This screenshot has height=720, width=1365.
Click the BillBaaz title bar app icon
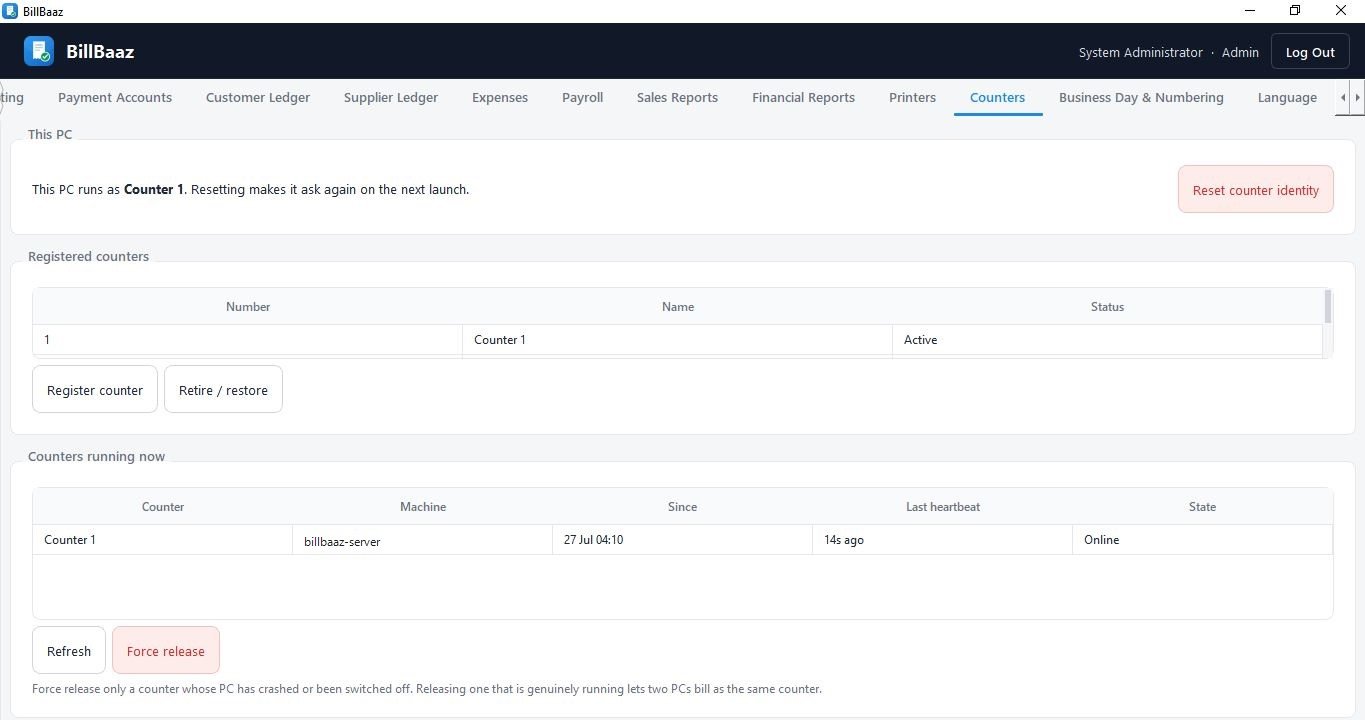pos(10,11)
